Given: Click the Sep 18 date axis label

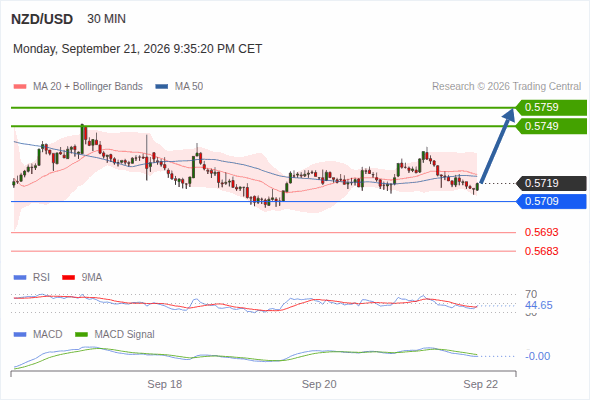Looking at the screenshot, I should (x=164, y=384).
